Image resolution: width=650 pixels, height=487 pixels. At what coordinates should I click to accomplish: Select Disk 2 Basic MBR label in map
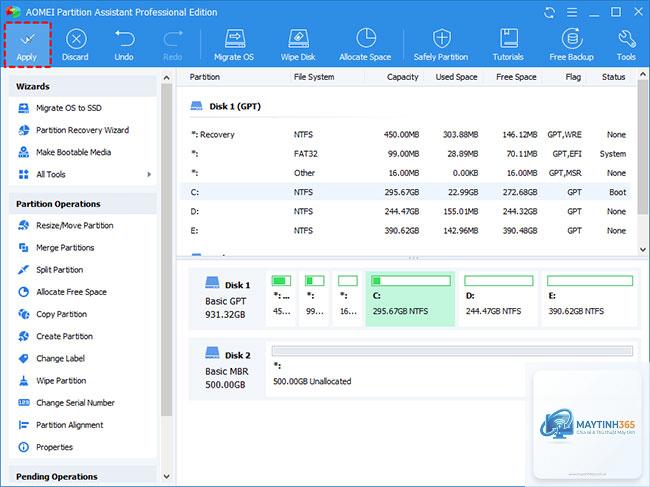(x=227, y=369)
